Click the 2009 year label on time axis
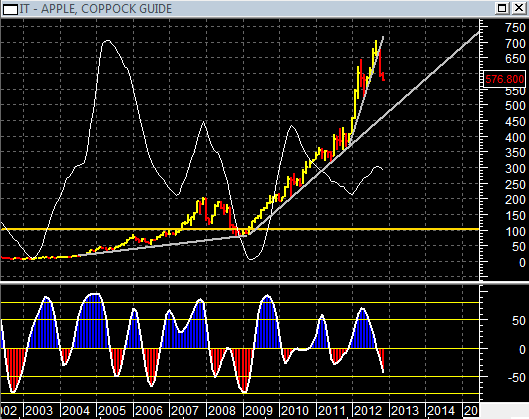This screenshot has height=419, width=529. pos(258,411)
